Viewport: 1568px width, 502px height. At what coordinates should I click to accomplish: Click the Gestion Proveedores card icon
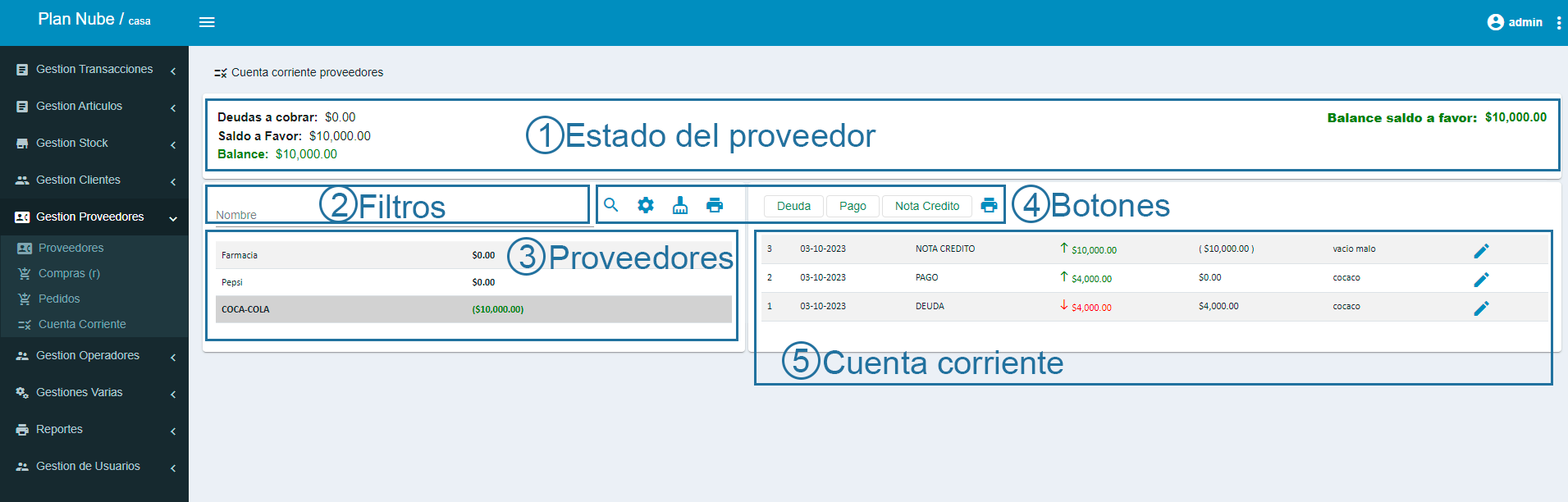[x=22, y=217]
